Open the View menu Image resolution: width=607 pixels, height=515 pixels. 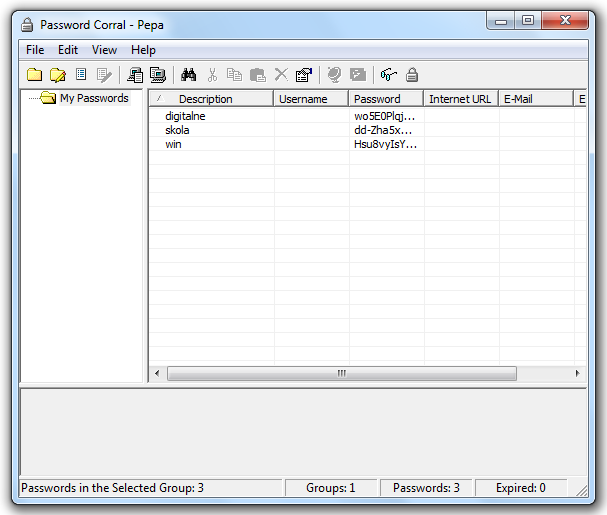pyautogui.click(x=104, y=50)
